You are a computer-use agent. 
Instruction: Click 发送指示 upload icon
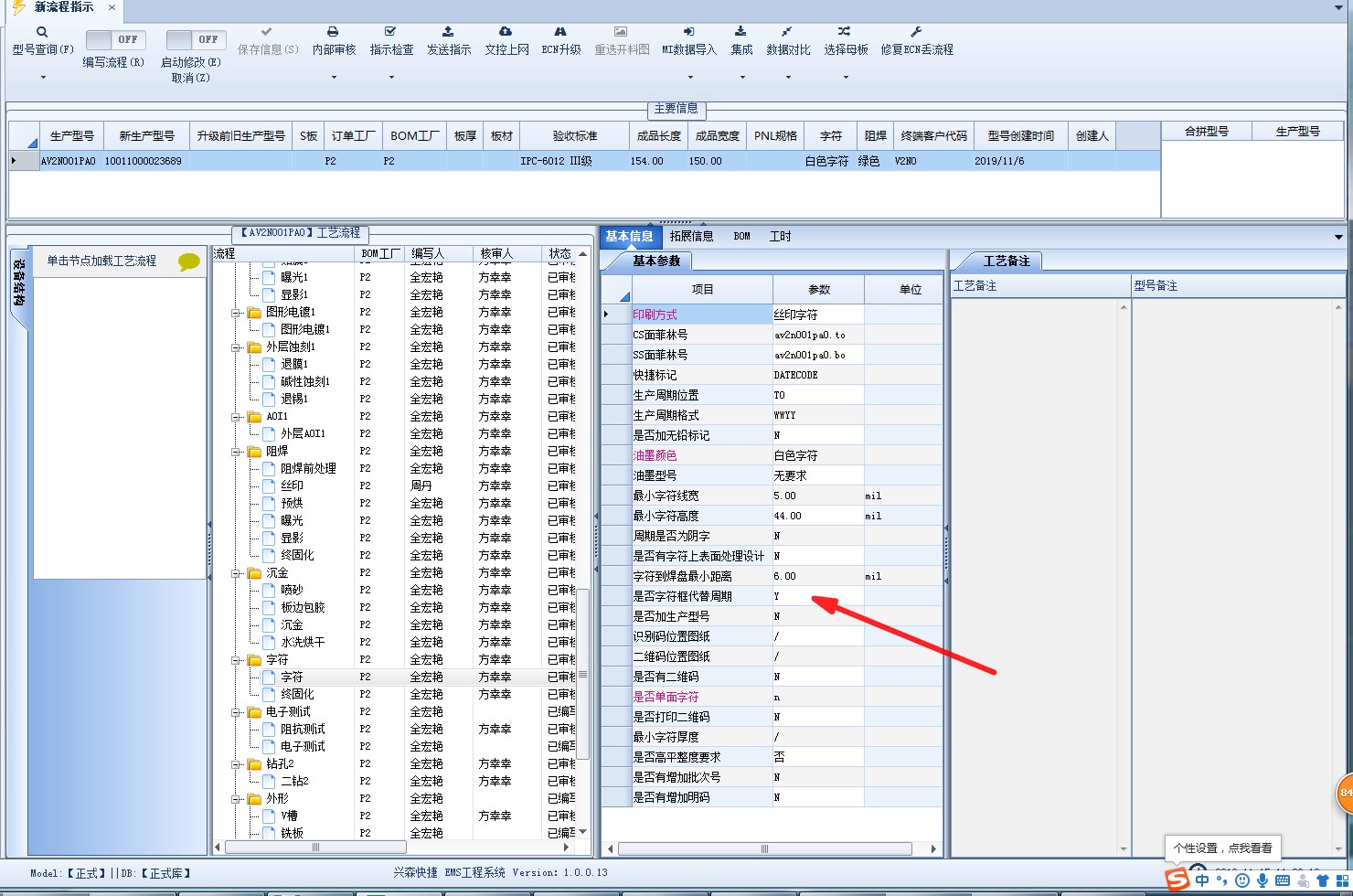coord(448,32)
